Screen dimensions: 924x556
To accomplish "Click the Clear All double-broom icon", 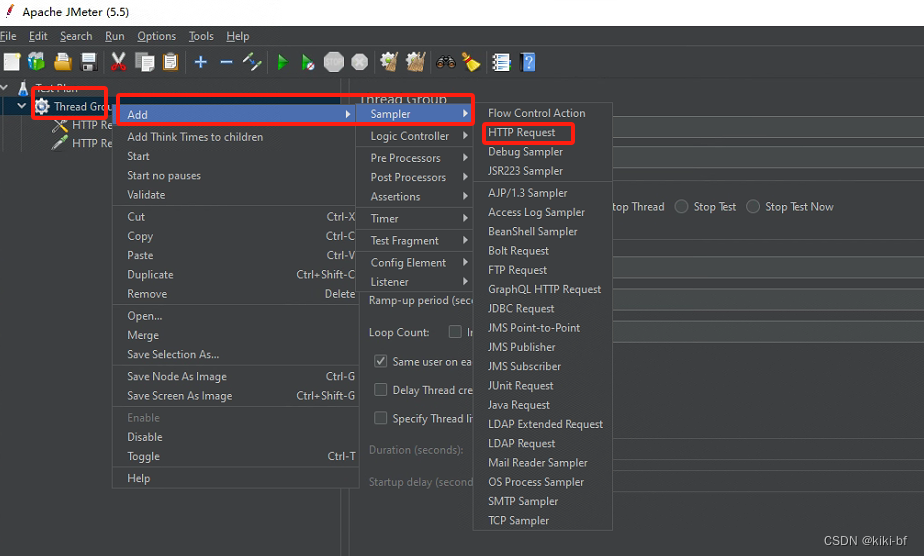I will (415, 62).
